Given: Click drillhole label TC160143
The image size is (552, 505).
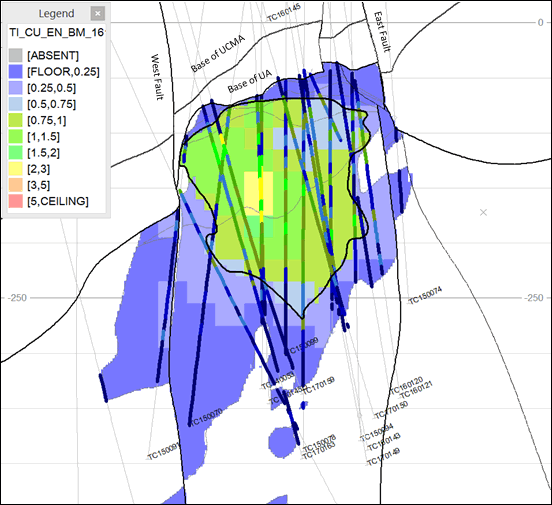Looking at the screenshot, I should [x=384, y=442].
